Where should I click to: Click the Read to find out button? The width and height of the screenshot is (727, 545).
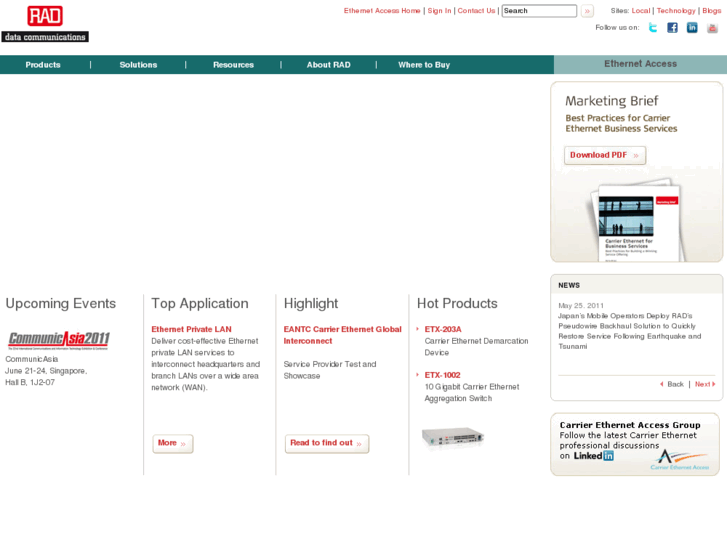[326, 443]
